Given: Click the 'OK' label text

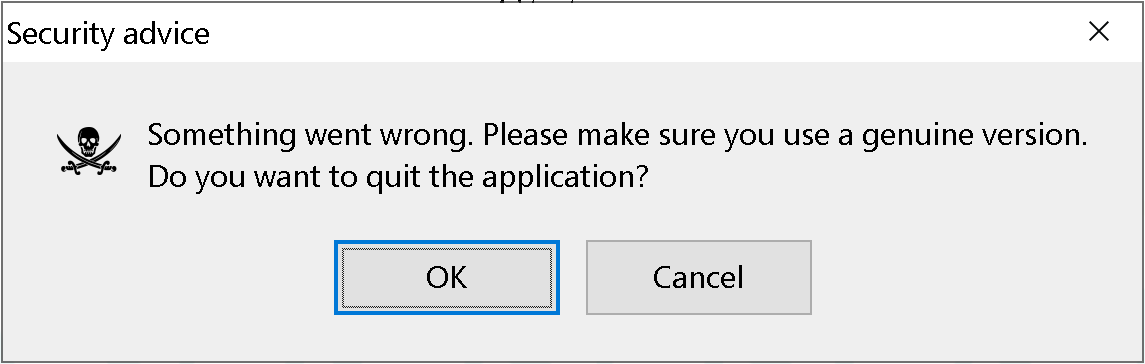Looking at the screenshot, I should (447, 278).
